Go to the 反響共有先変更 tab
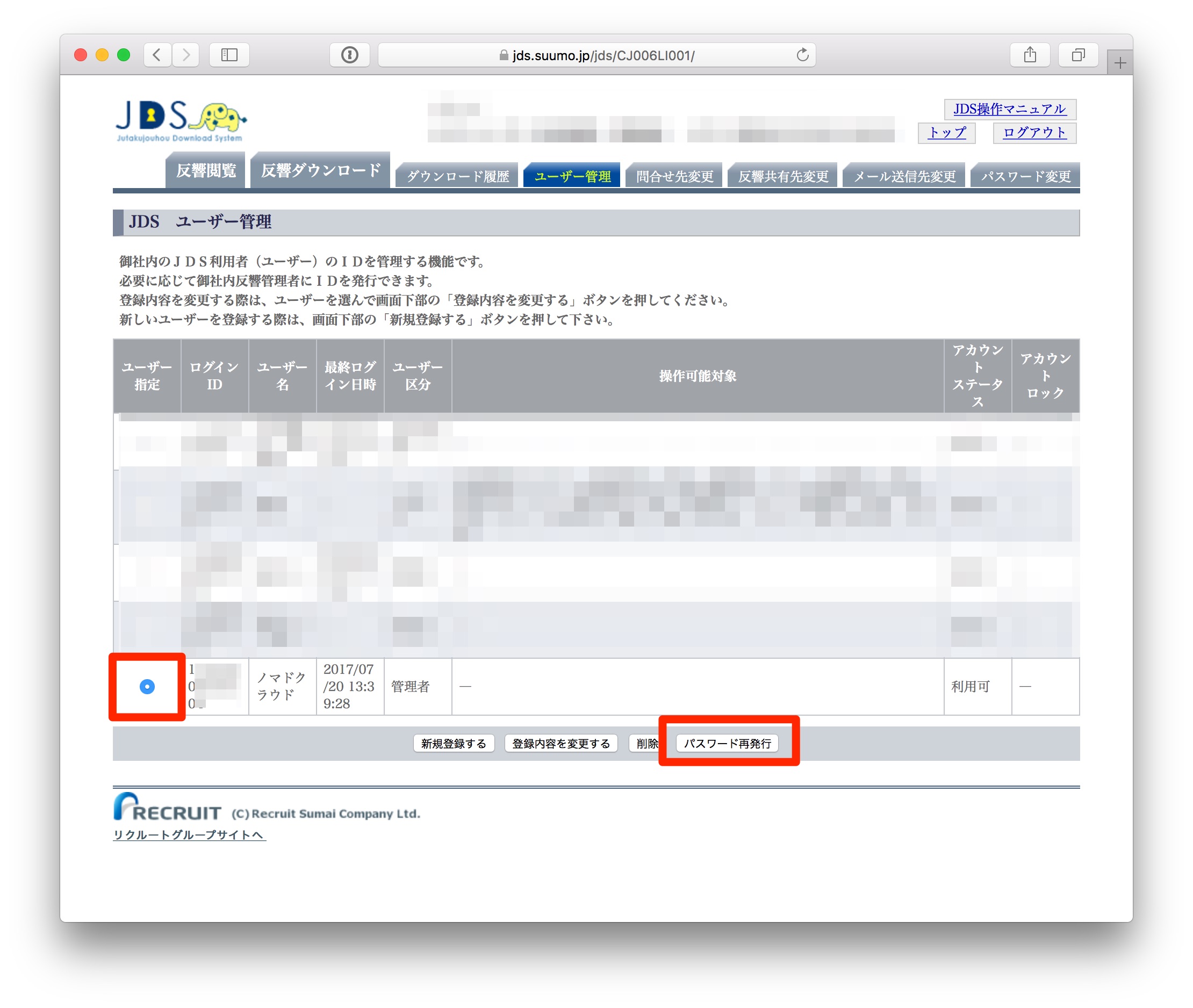The width and height of the screenshot is (1193, 1008). (783, 176)
